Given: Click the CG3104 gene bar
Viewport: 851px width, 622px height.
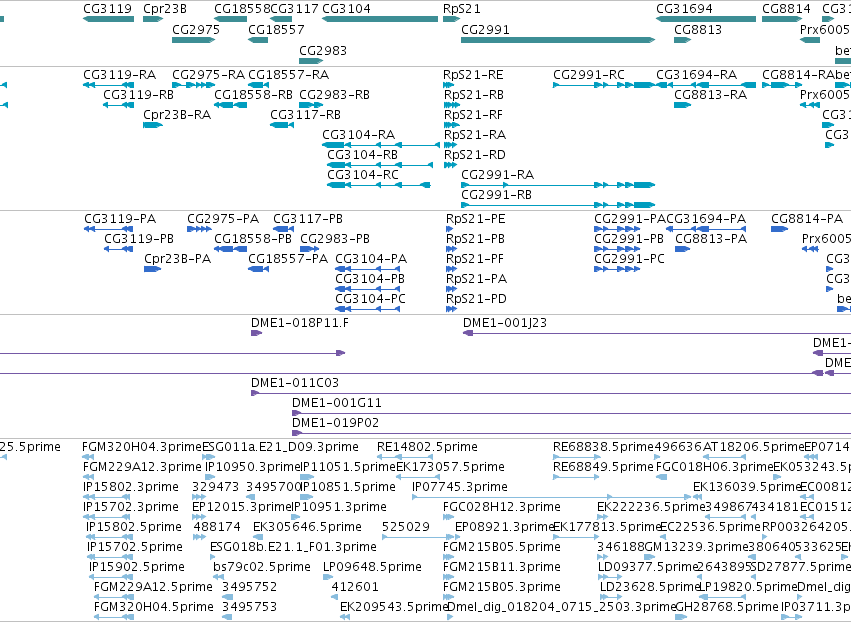Looking at the screenshot, I should tap(380, 19).
